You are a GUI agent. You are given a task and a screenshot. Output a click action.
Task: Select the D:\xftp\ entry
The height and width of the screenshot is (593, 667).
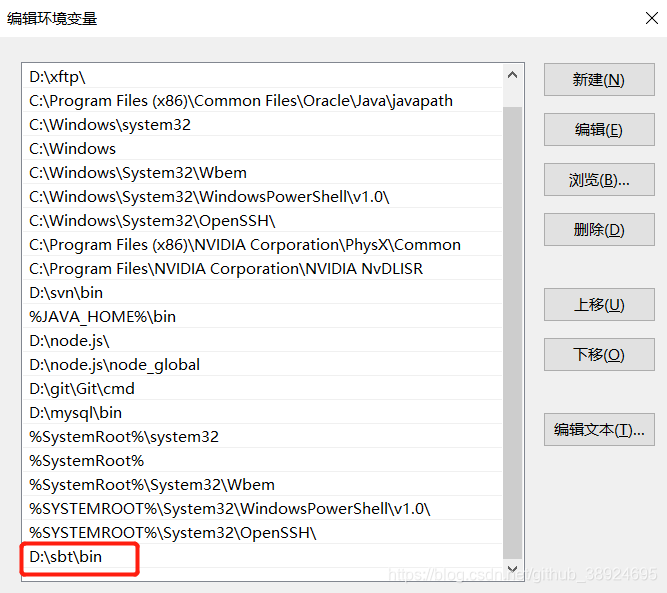[x=262, y=77]
